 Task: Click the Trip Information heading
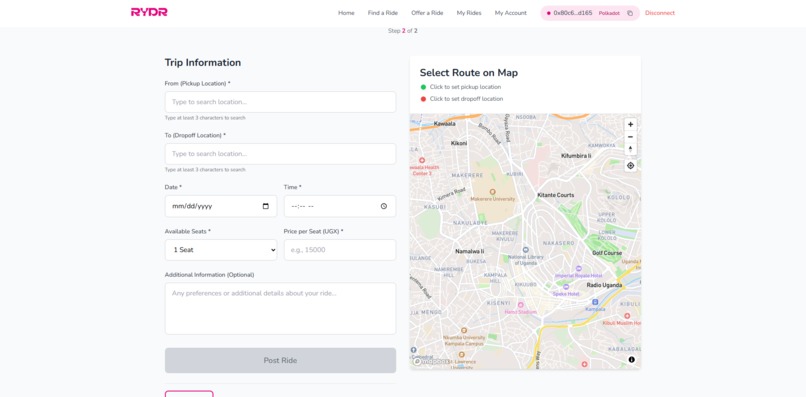point(203,62)
